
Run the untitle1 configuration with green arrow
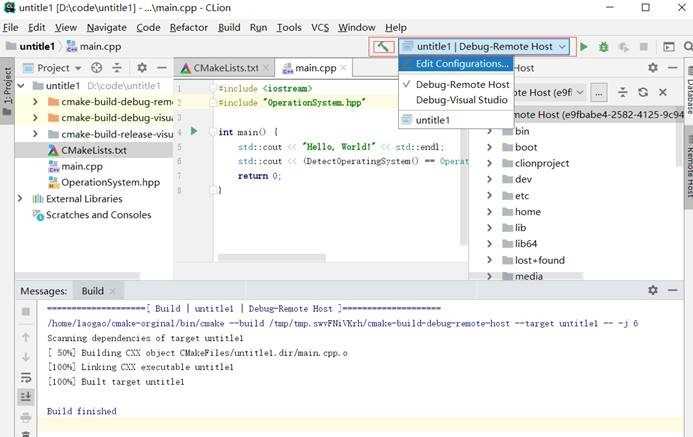(x=584, y=46)
